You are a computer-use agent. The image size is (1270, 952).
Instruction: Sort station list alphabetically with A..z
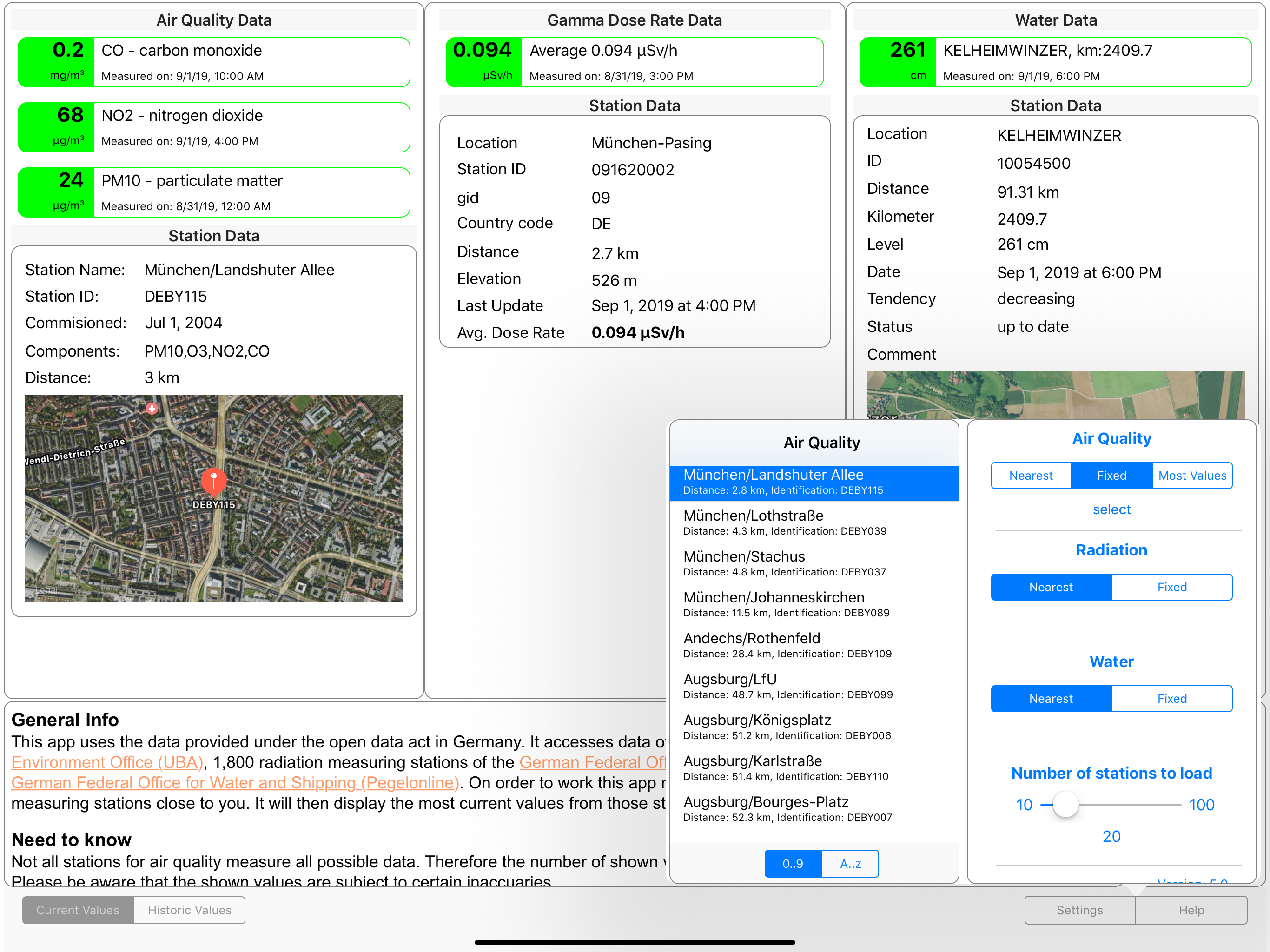point(850,864)
